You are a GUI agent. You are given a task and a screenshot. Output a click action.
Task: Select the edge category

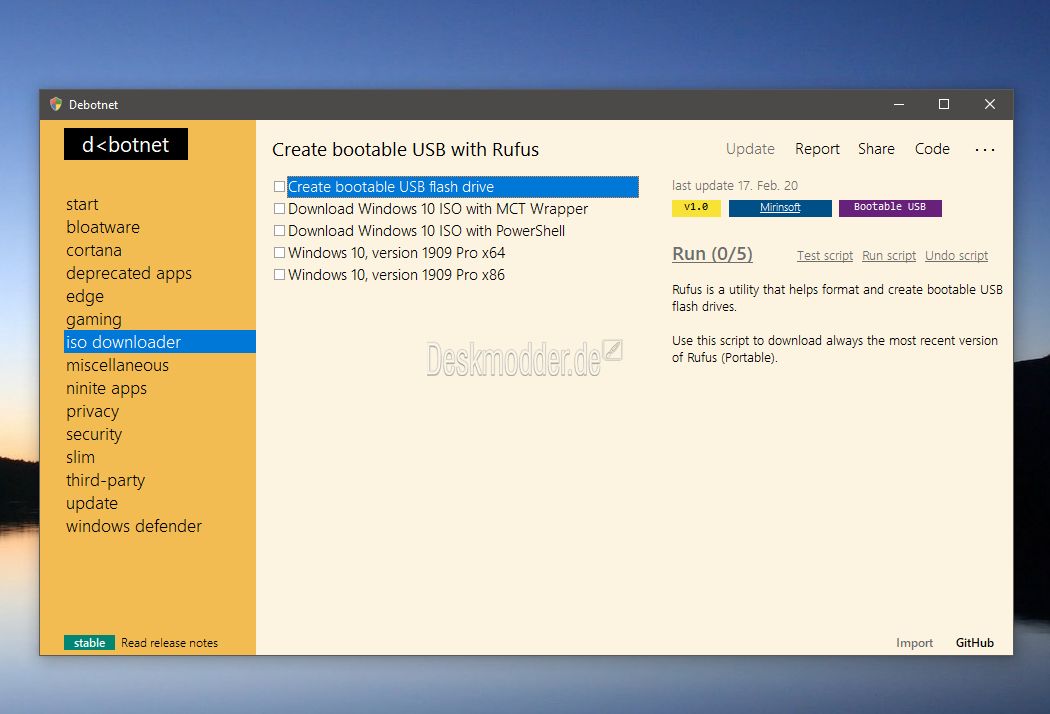(x=85, y=297)
